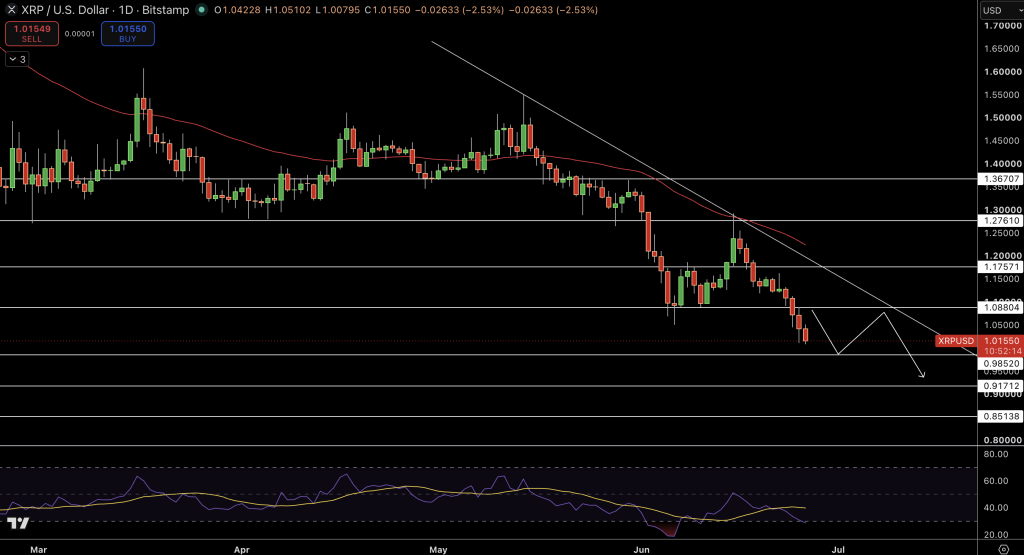The width and height of the screenshot is (1024, 555).
Task: Select the 0.98520 horizontal line price label
Action: tap(1001, 364)
